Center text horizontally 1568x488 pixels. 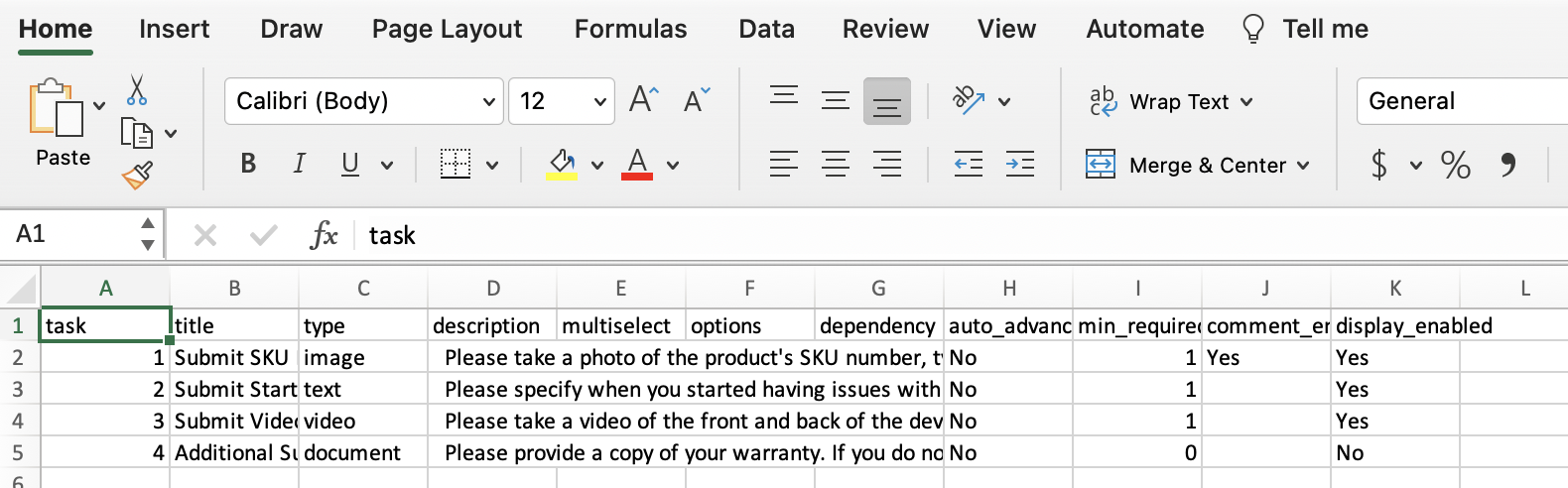(836, 164)
